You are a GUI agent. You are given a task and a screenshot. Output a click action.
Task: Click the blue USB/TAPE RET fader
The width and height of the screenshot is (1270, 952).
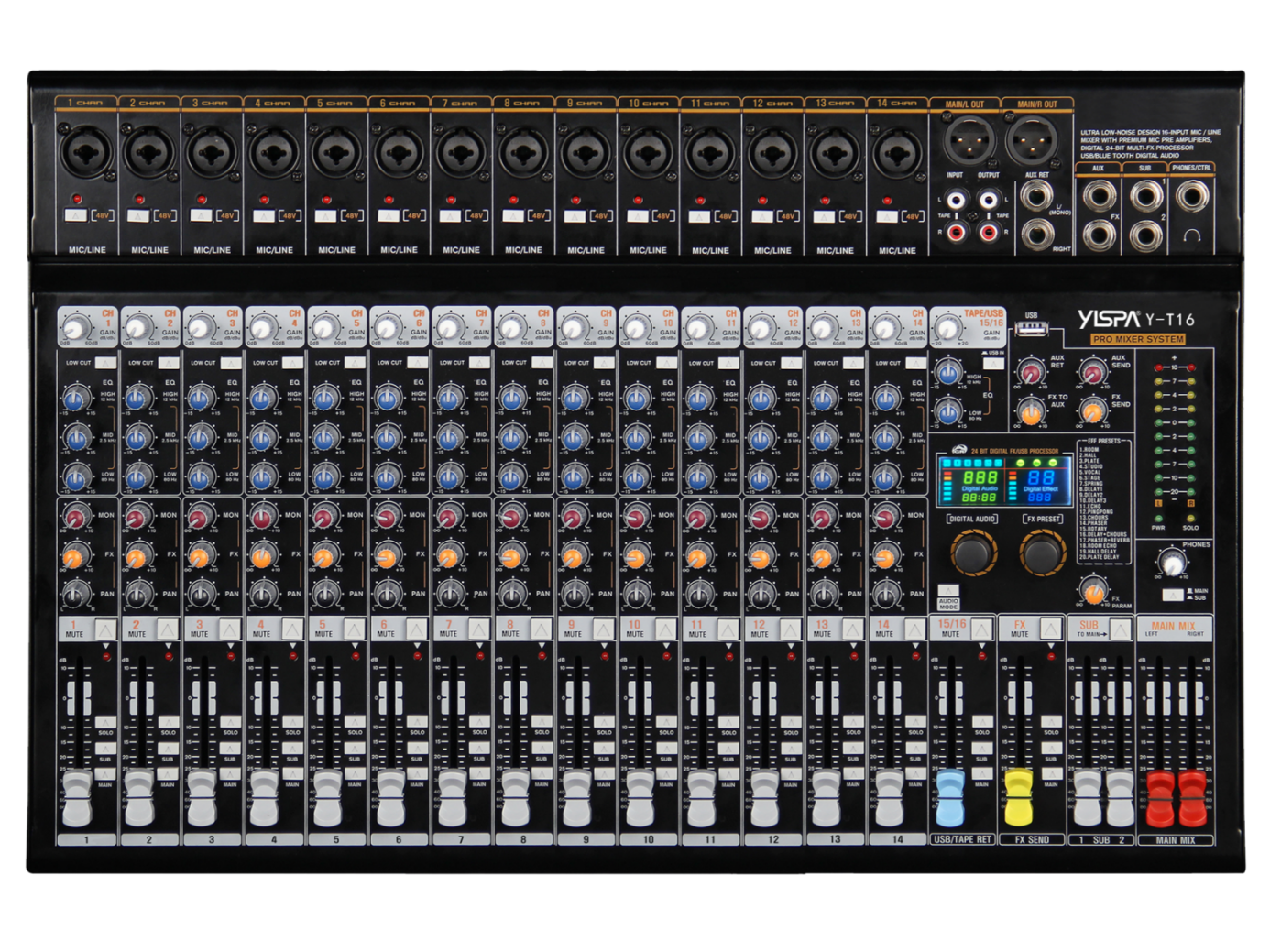click(x=950, y=797)
